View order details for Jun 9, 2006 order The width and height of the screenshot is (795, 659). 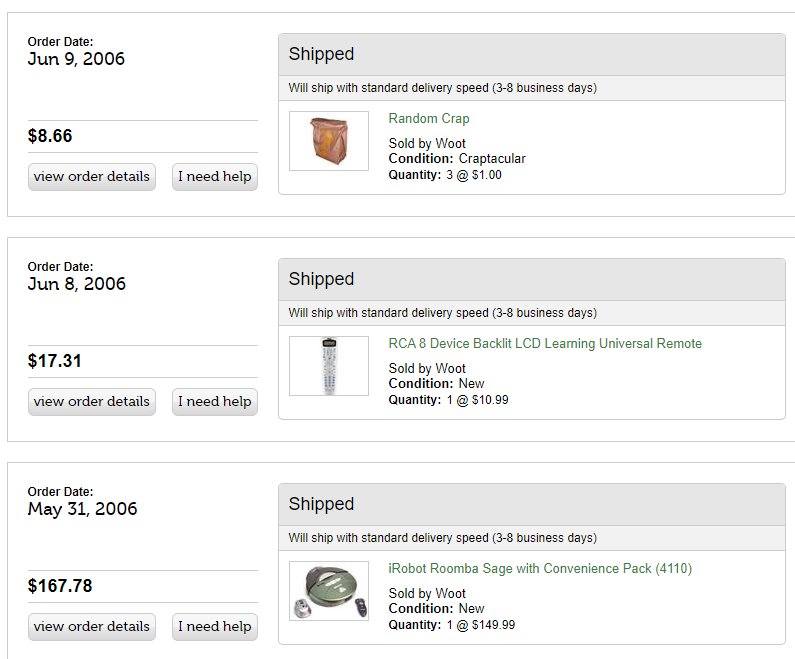92,177
